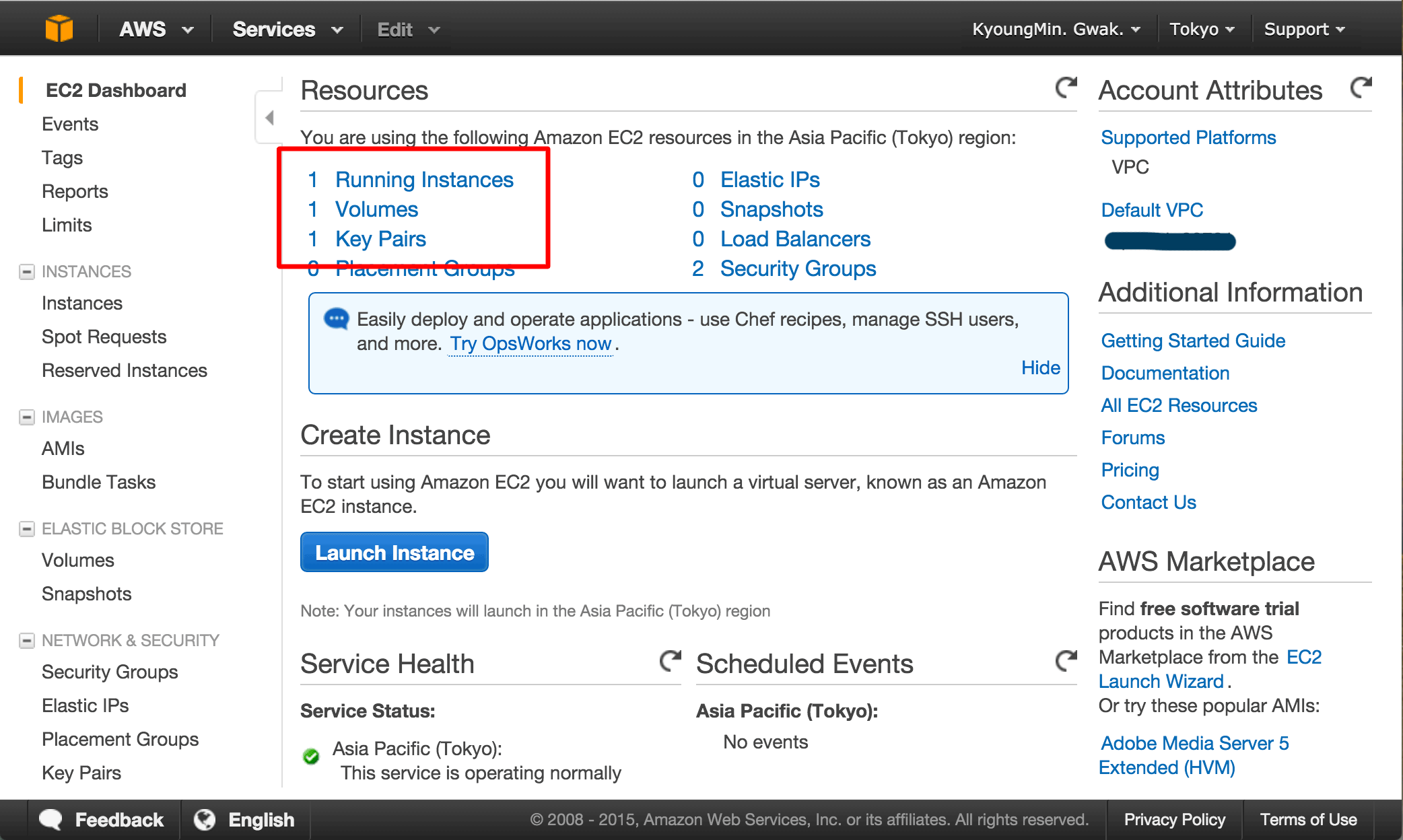This screenshot has width=1403, height=840.
Task: Open the Supported Platforms link
Action: tap(1188, 137)
